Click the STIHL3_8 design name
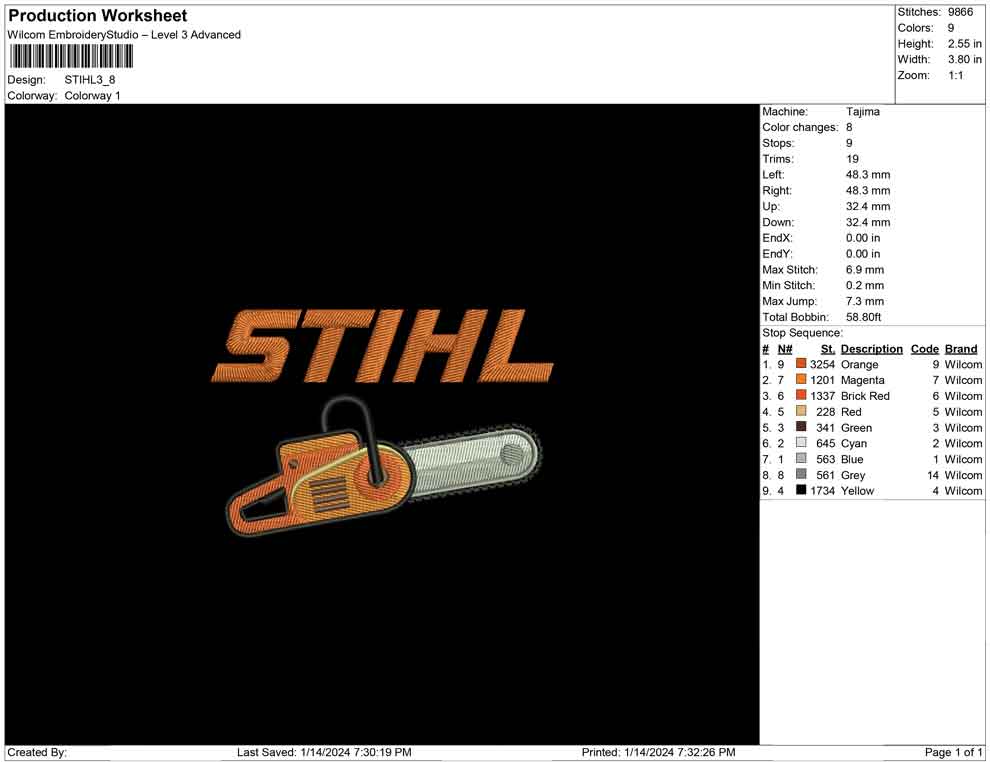 tap(86, 80)
